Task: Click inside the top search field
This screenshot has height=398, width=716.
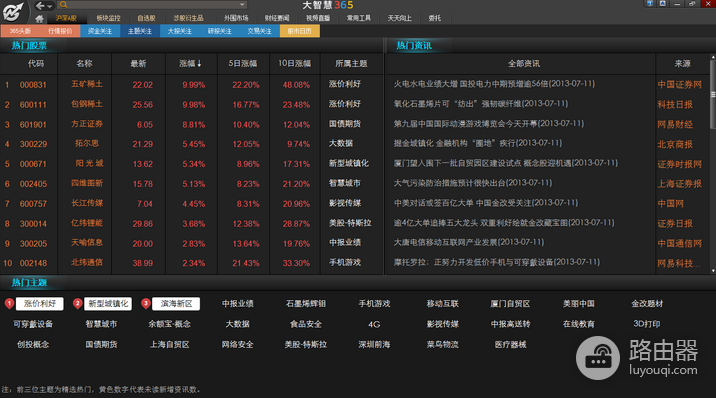Action: [153, 5]
